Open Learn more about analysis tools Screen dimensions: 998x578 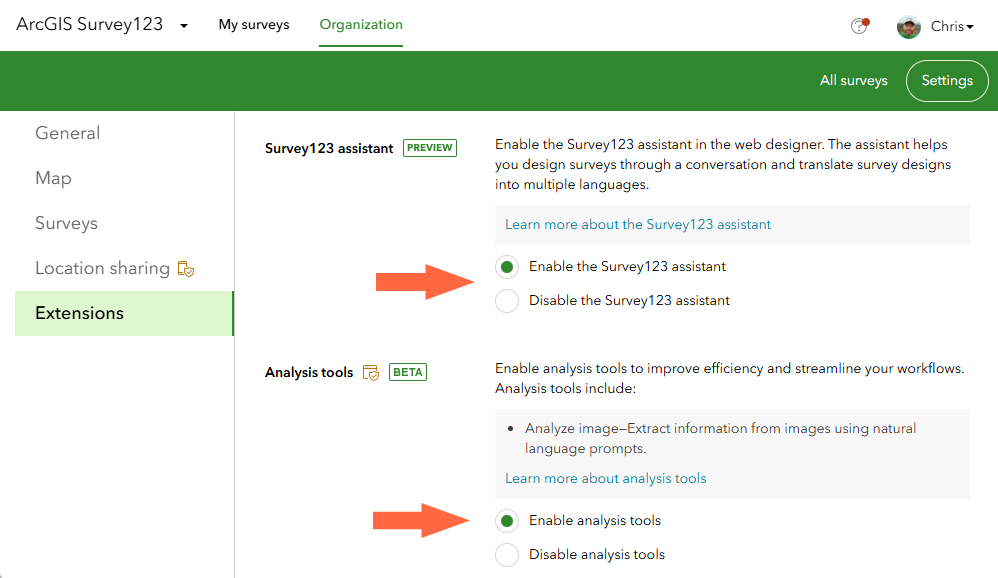604,478
